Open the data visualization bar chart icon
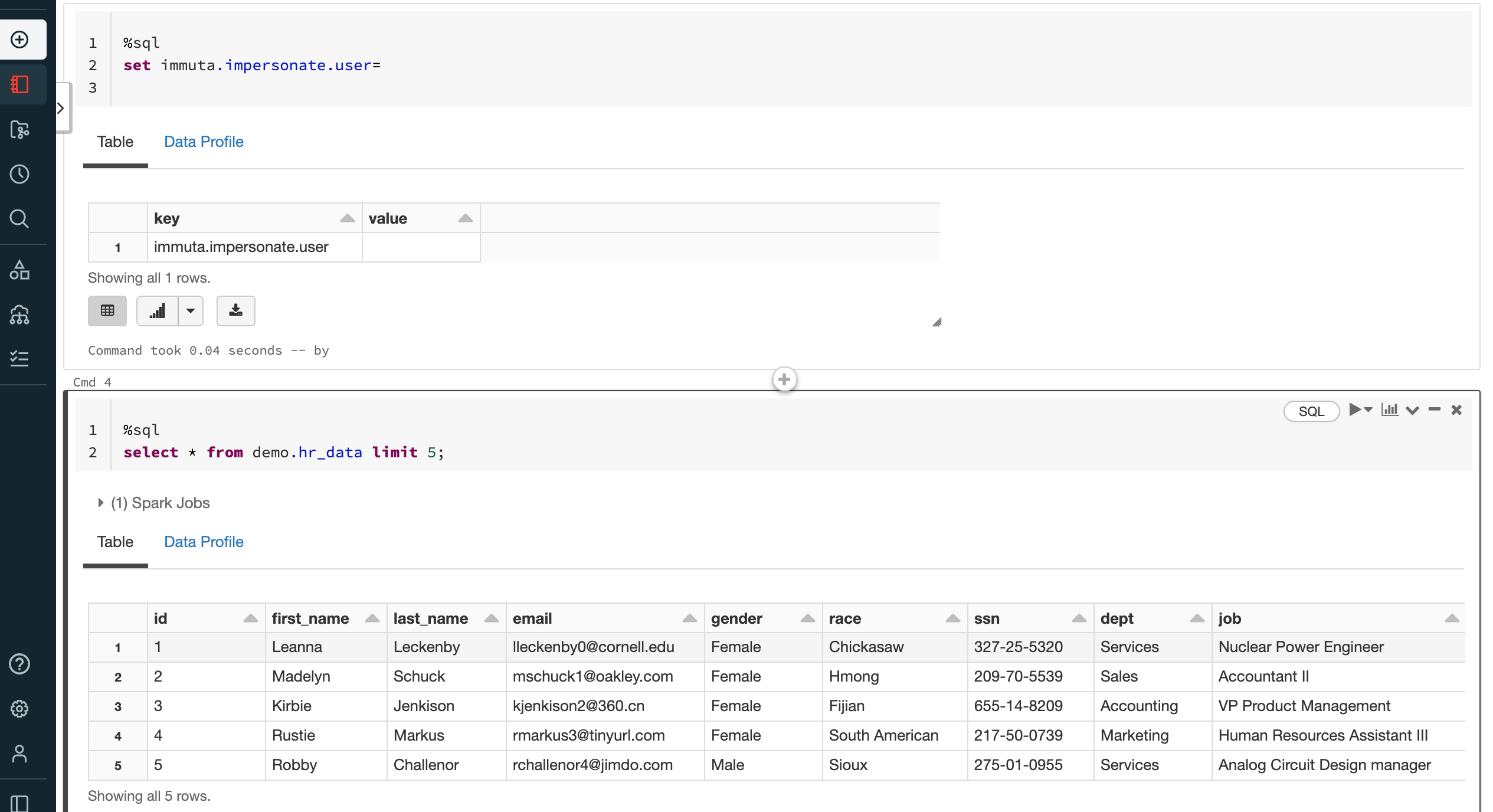1493x812 pixels. [x=156, y=310]
